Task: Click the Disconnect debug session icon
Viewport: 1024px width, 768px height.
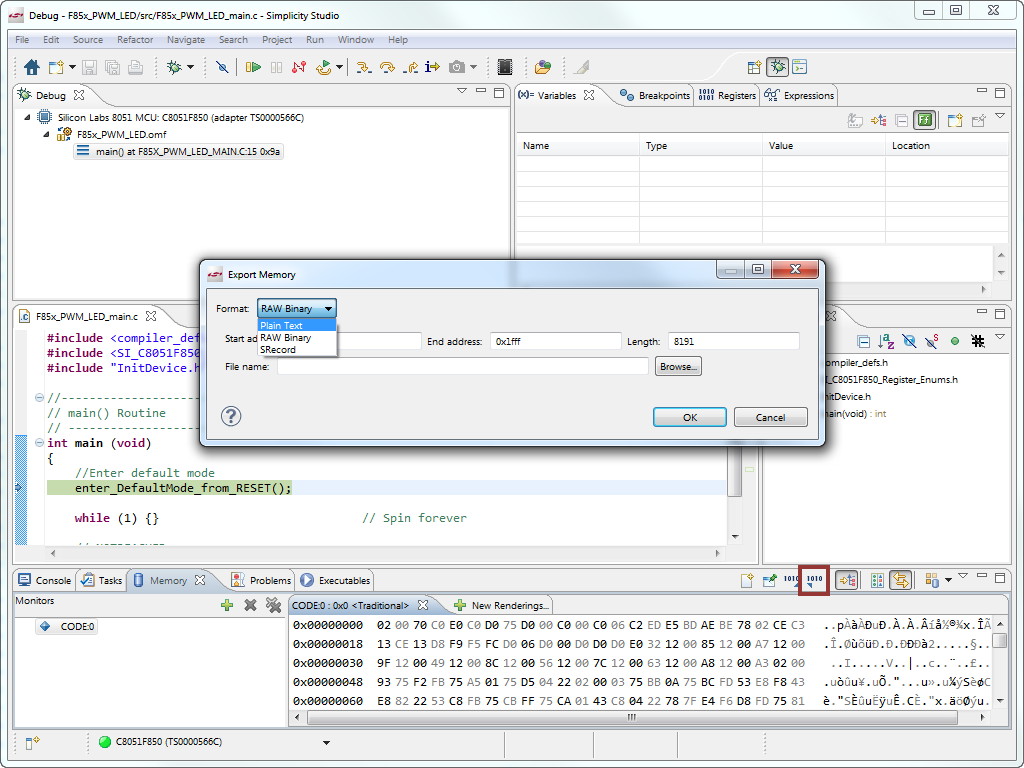Action: click(x=300, y=66)
